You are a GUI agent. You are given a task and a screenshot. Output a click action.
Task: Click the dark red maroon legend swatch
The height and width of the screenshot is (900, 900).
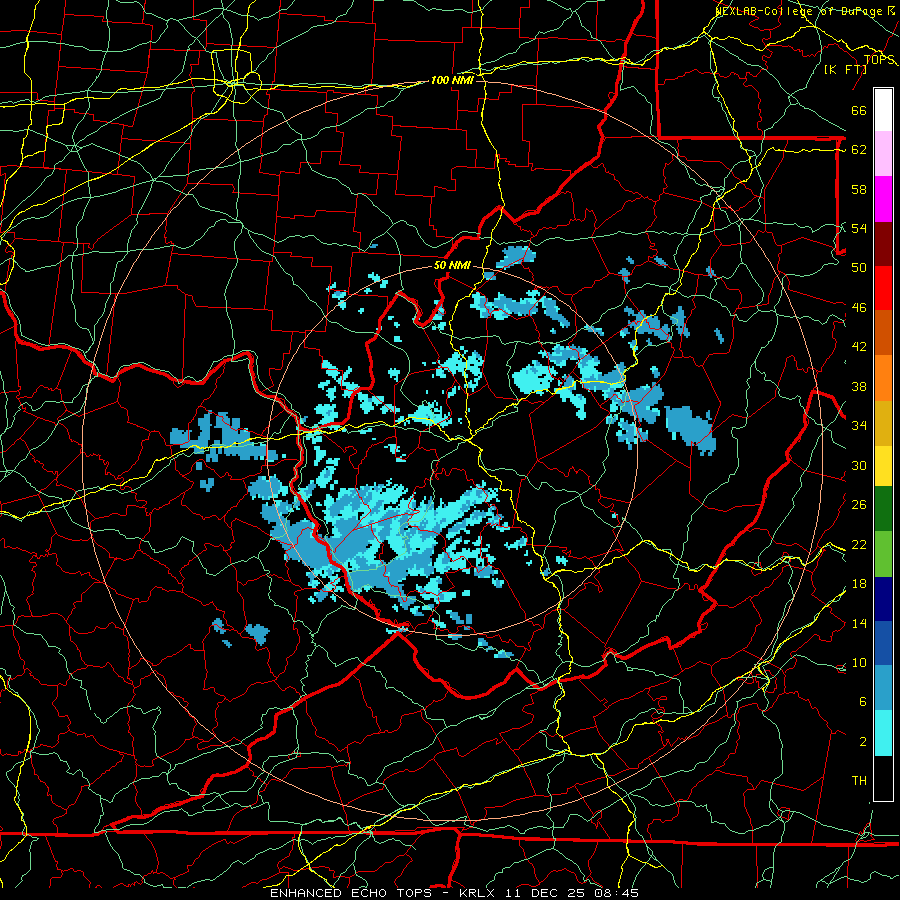click(883, 243)
